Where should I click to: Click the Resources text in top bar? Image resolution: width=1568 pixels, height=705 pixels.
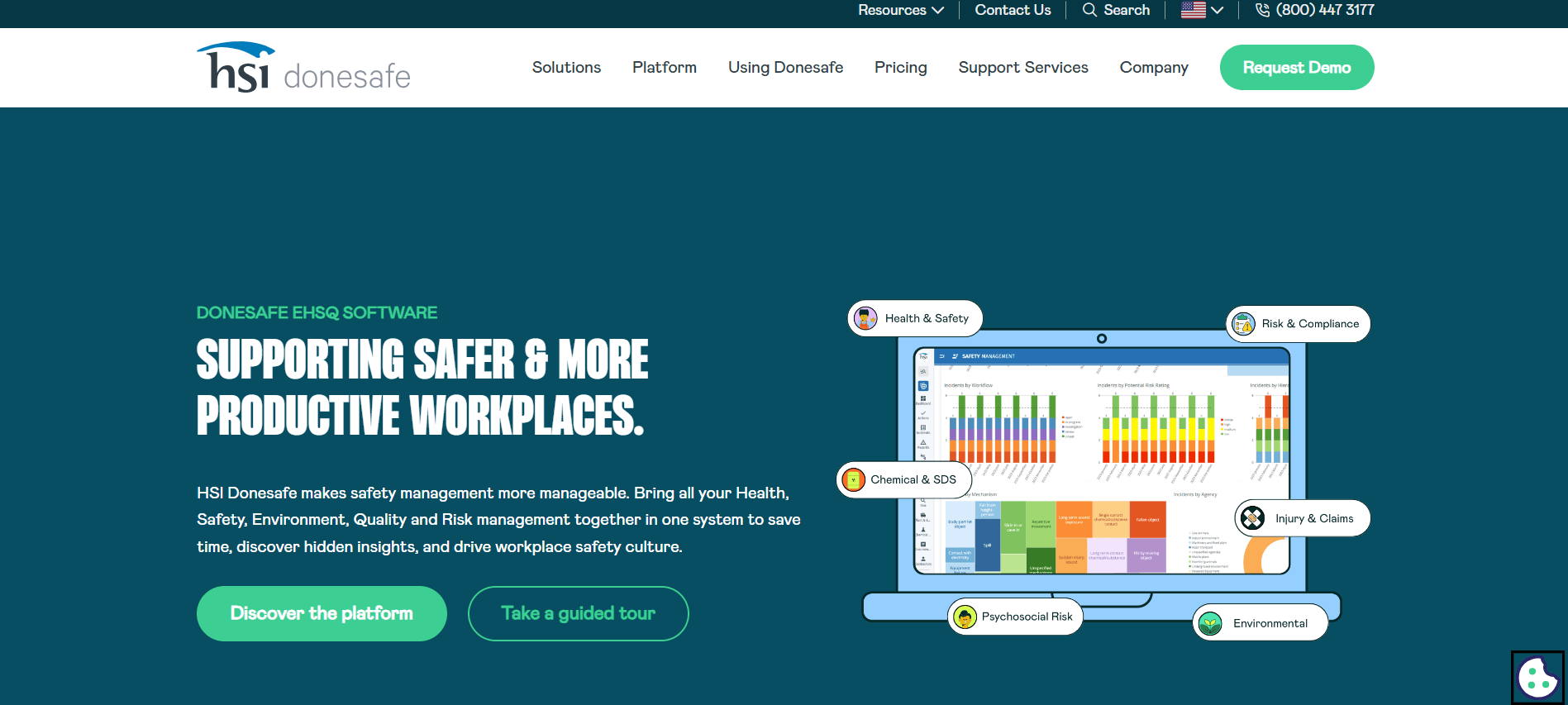coord(892,10)
